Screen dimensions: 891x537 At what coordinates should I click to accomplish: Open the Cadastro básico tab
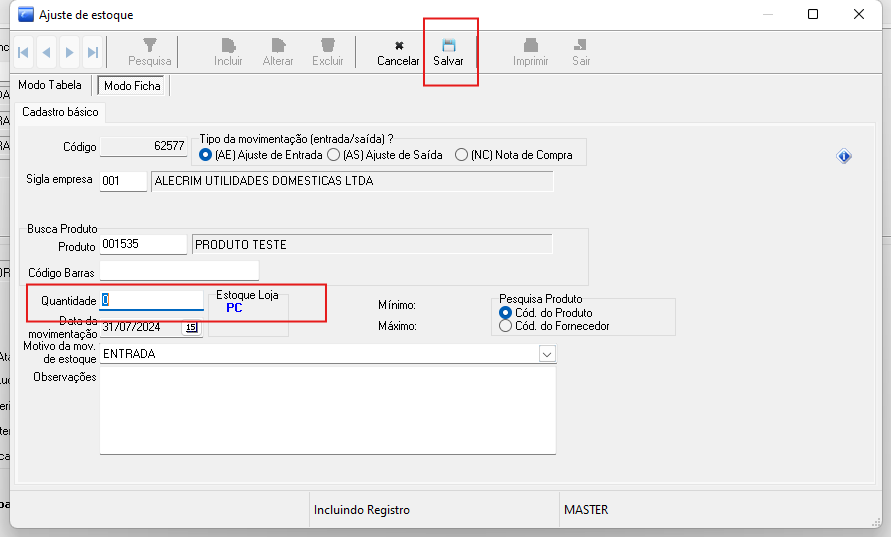click(x=60, y=112)
